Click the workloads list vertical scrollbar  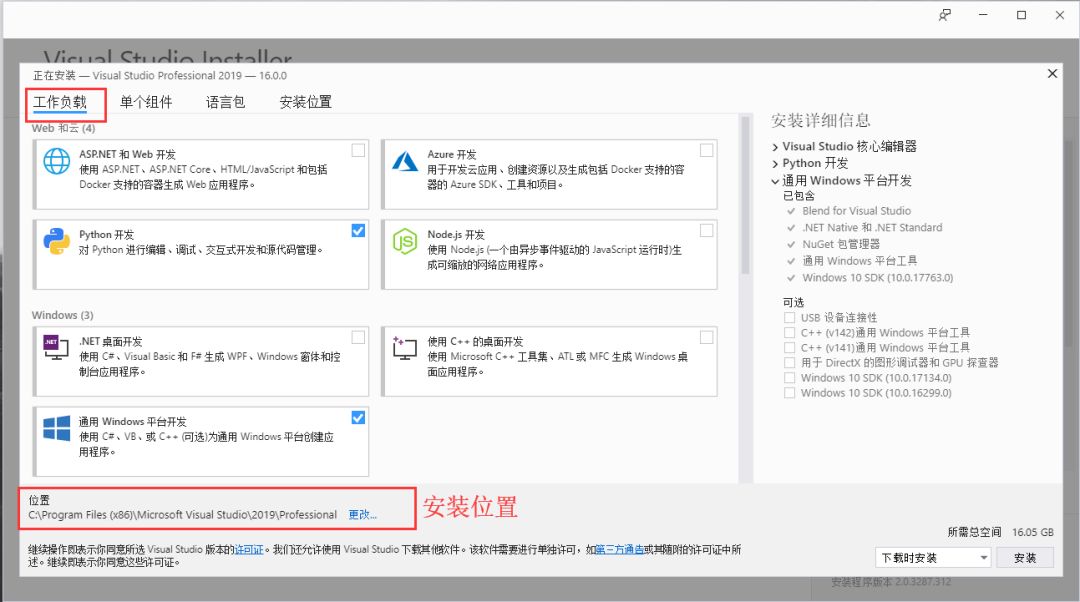coord(745,195)
